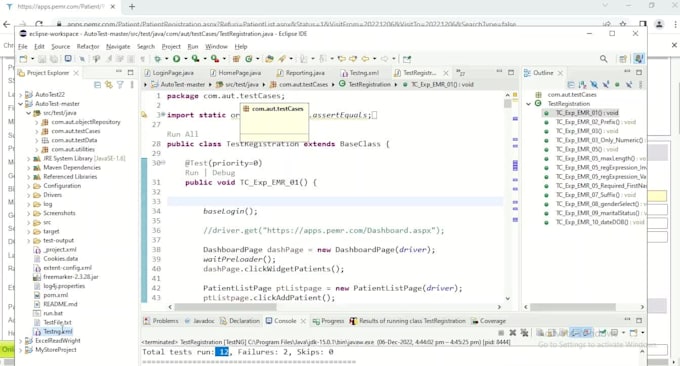Click the Debug bug icon in toolbar

click(158, 59)
